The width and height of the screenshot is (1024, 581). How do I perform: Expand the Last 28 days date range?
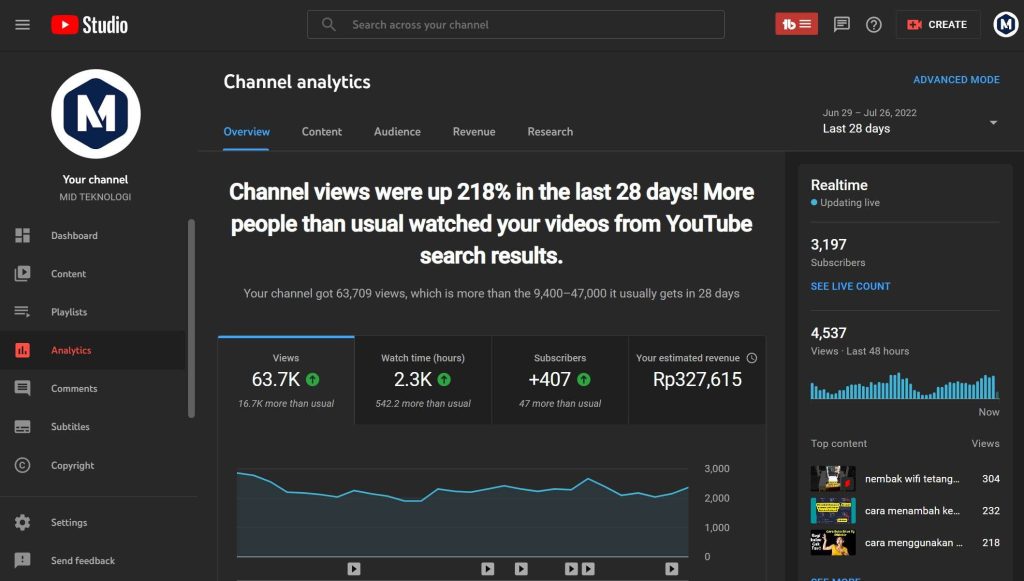click(x=910, y=122)
